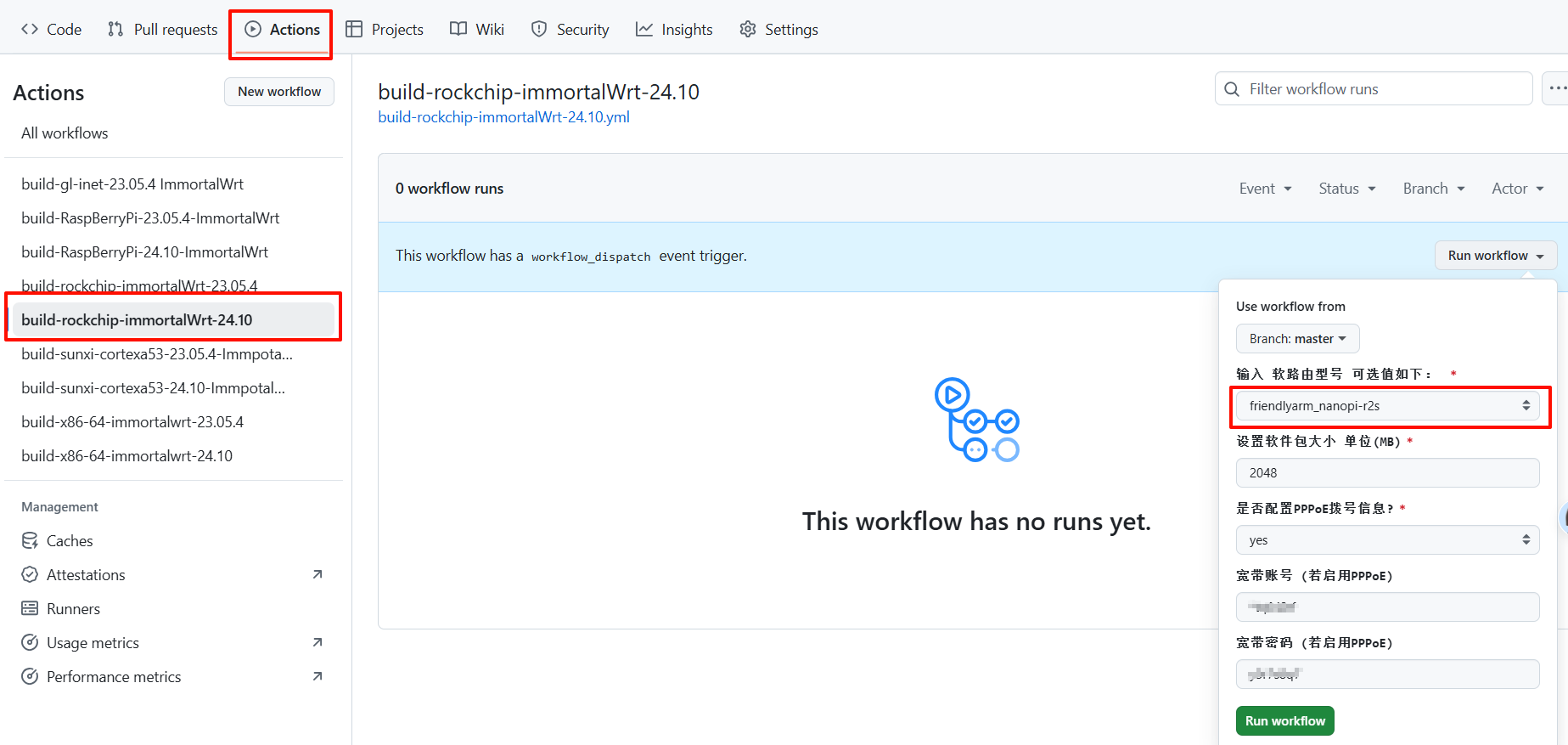Open build-RaspBerryPi-24.10-ImmortalWrt workflow

(x=144, y=252)
